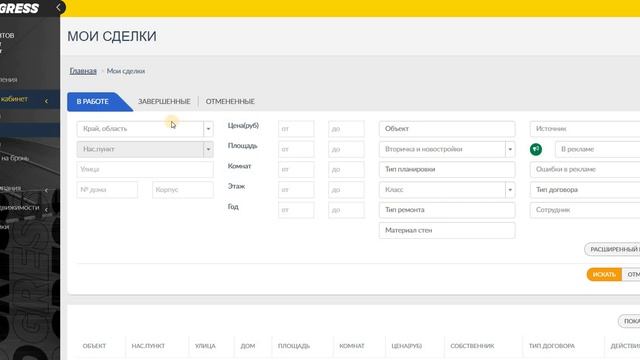Screen dimensions: 640x360
Task: Expand Вторичка и новостройки dropdown arrow
Action: 510,149
